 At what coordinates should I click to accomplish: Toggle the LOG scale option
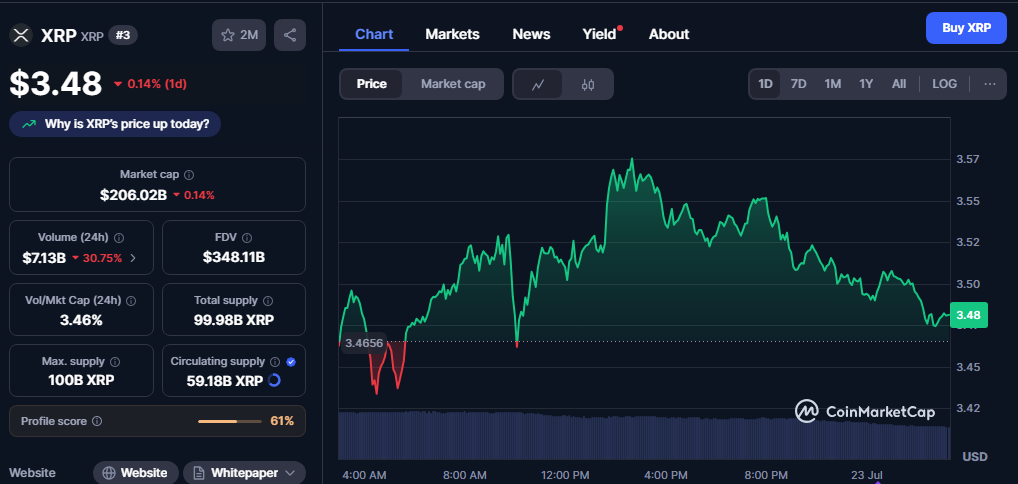pos(945,84)
